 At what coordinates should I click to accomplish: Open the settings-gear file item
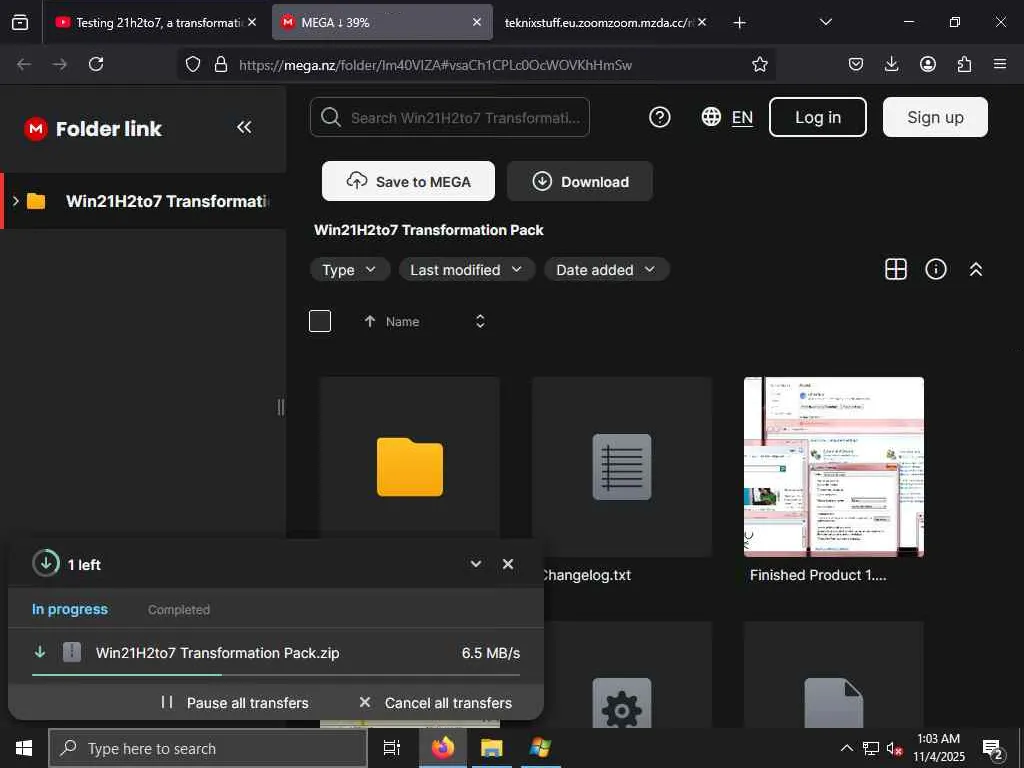tap(622, 704)
